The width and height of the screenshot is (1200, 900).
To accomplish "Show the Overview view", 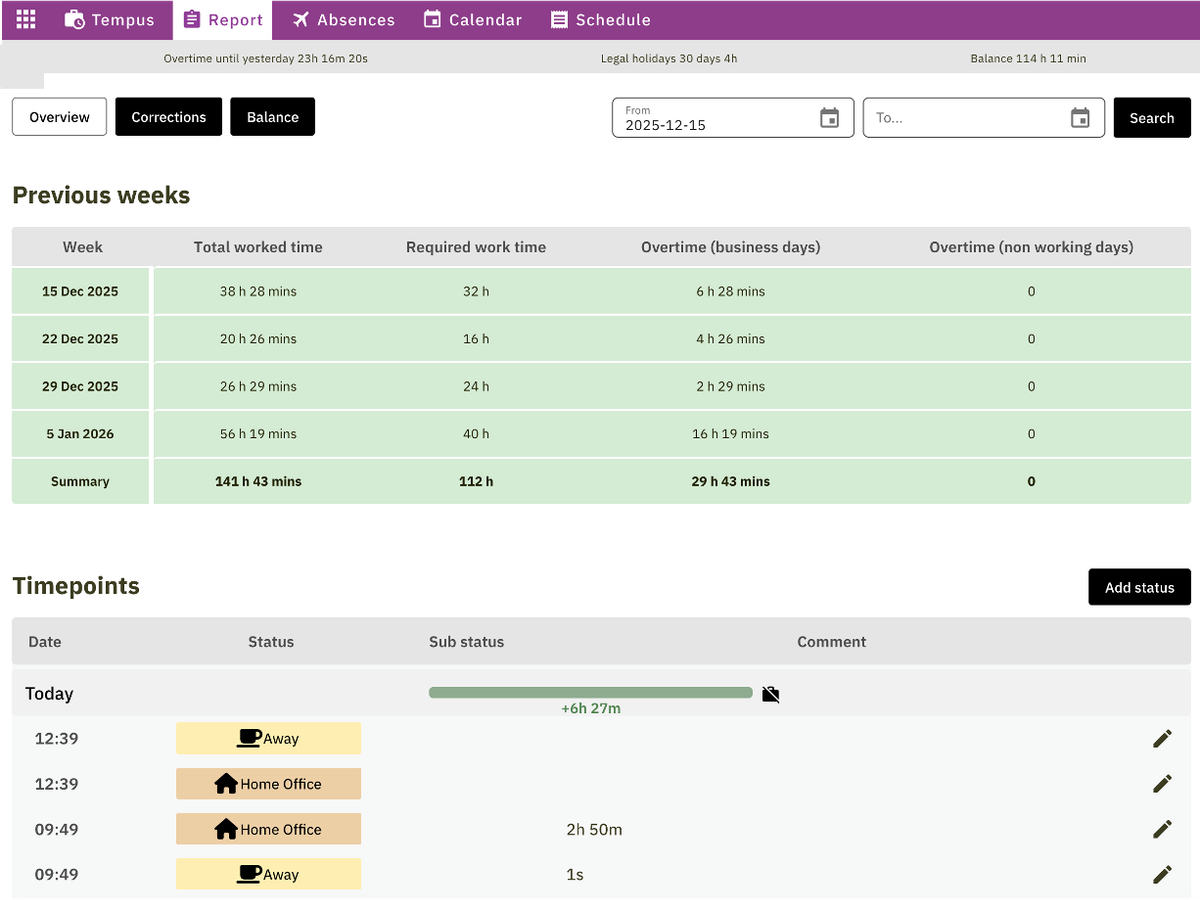I will 59,117.
